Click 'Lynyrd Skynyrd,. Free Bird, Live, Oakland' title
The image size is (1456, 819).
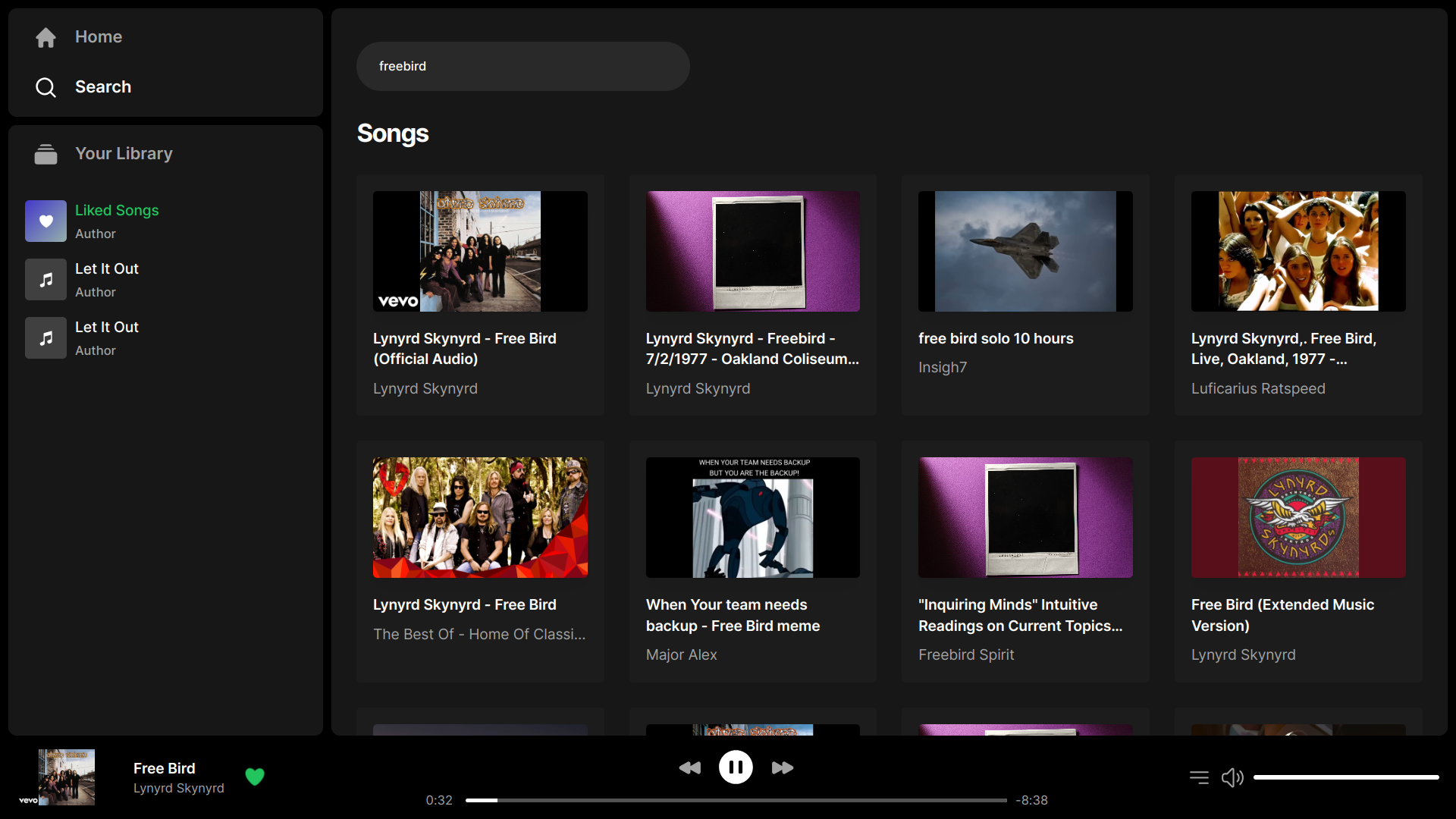pos(1283,349)
